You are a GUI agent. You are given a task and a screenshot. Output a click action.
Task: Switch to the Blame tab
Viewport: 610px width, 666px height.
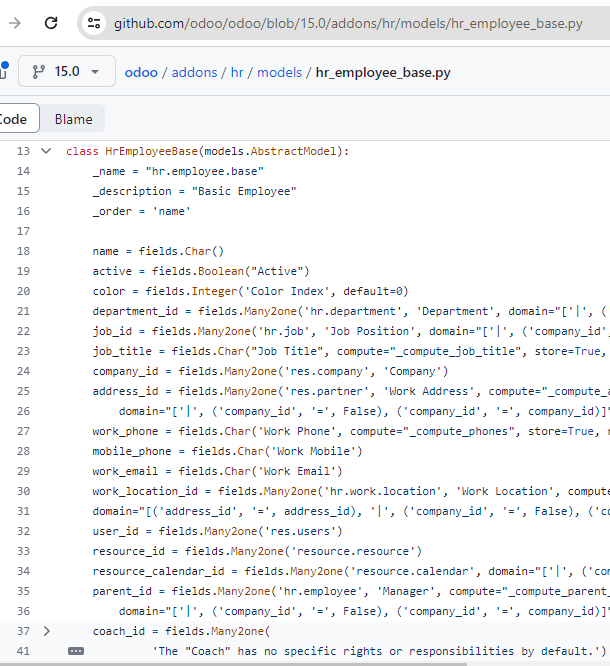pos(73,119)
